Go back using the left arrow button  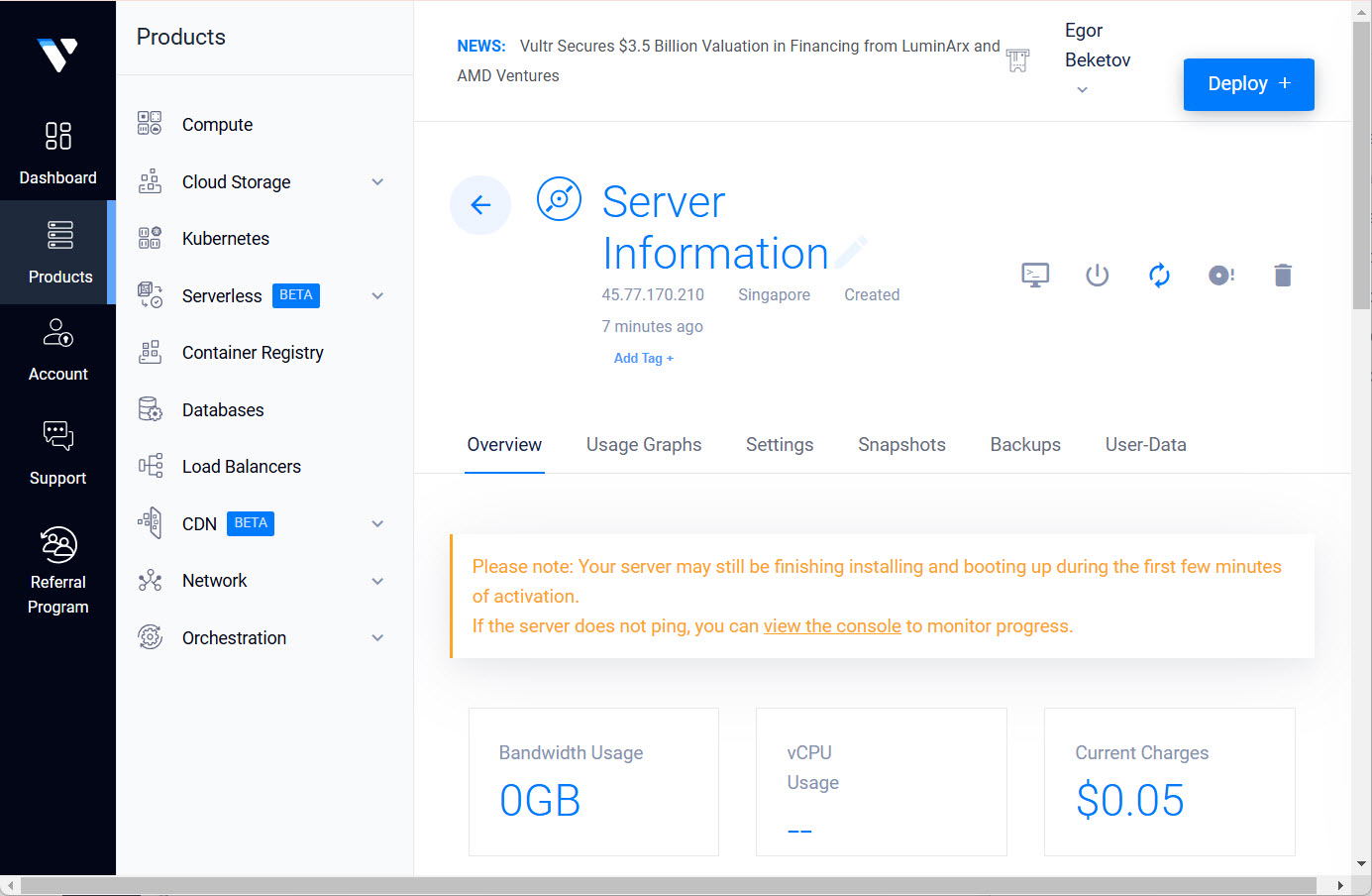tap(480, 205)
